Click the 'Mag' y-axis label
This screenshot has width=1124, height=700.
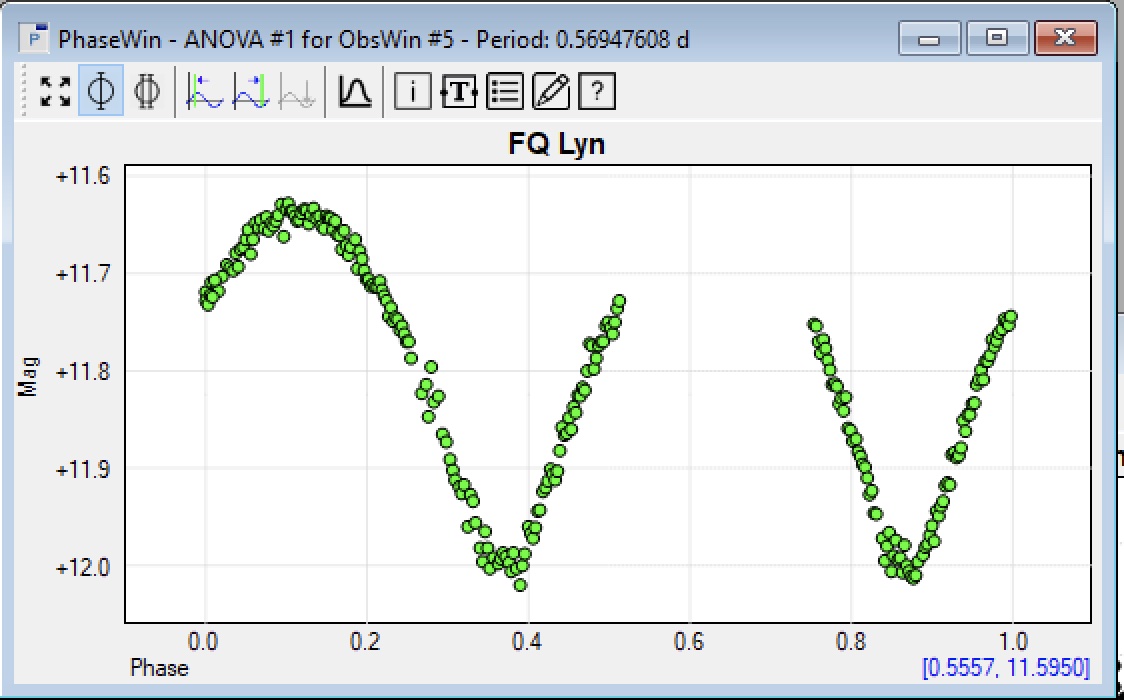pos(30,376)
